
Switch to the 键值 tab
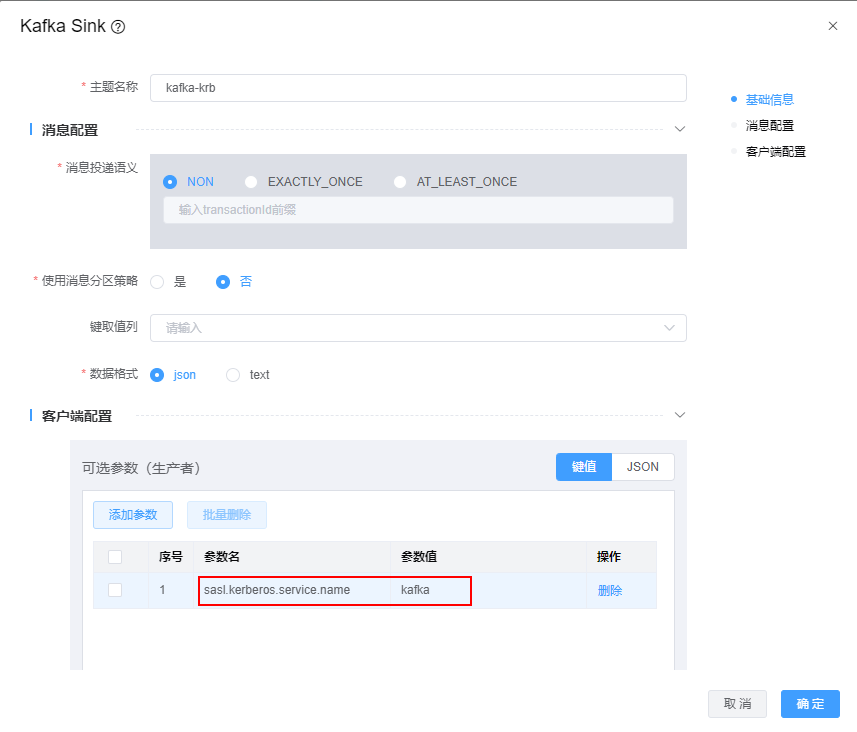[x=584, y=467]
